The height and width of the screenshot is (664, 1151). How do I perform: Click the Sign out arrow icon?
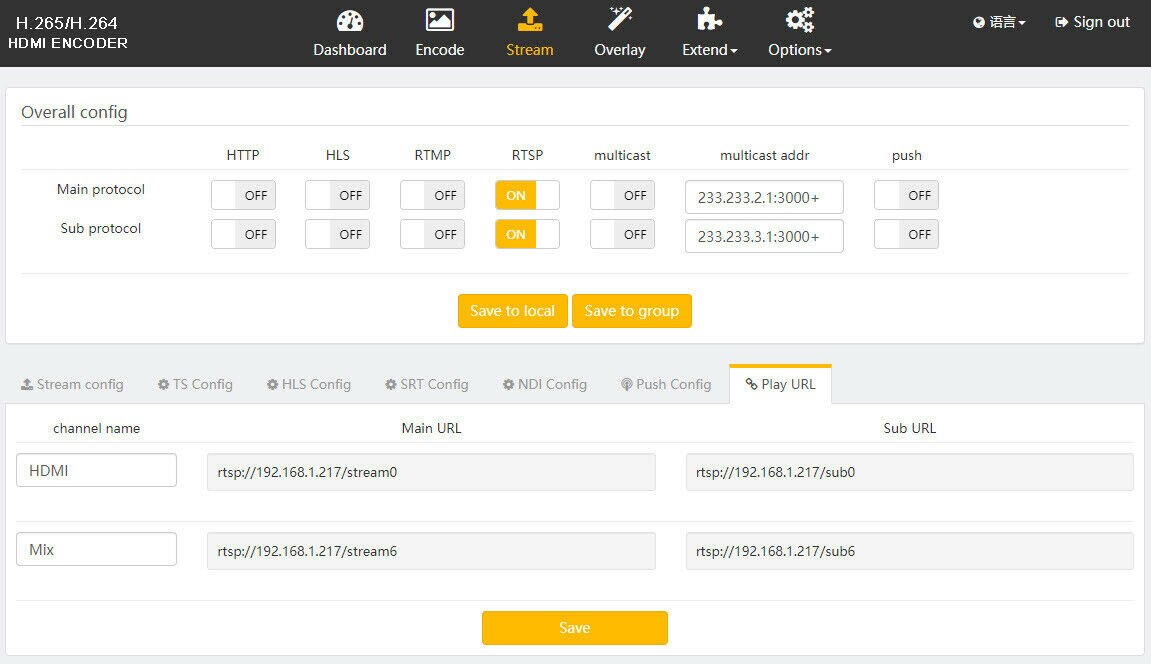click(x=1061, y=22)
